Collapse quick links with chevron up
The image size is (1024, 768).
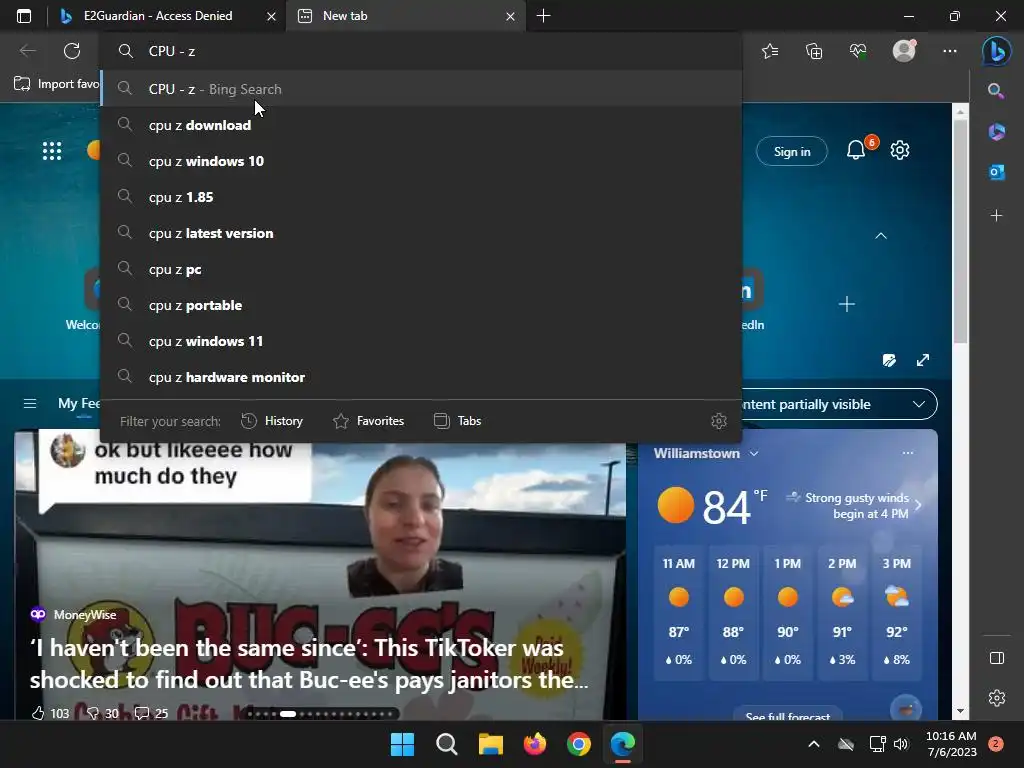tap(880, 236)
